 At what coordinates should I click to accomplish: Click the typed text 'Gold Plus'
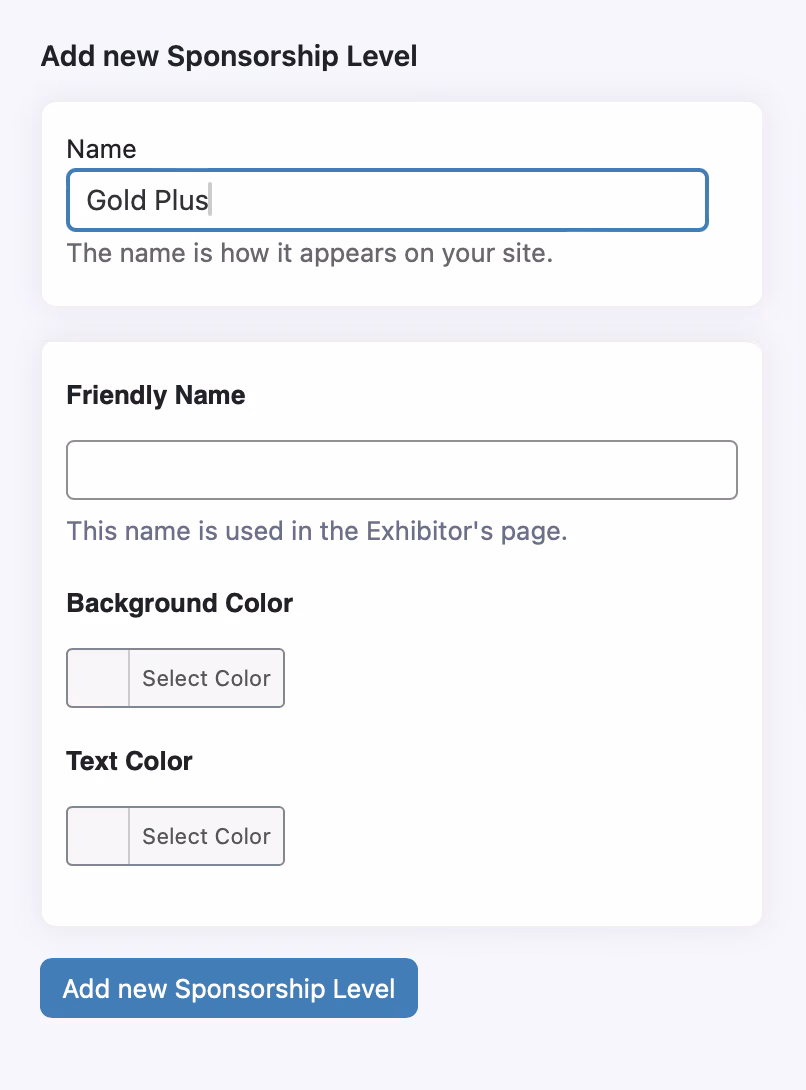coord(147,200)
